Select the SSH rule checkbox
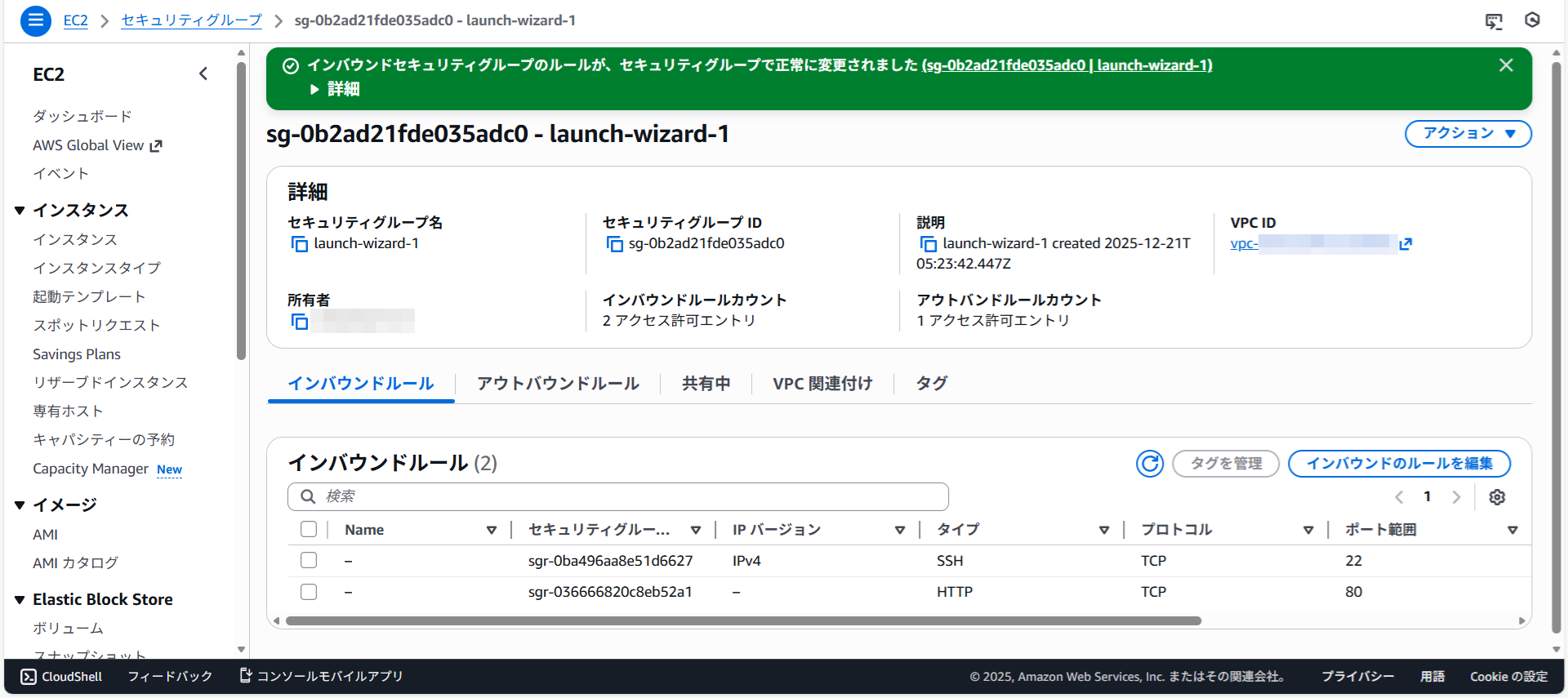This screenshot has height=698, width=1568. pos(309,561)
